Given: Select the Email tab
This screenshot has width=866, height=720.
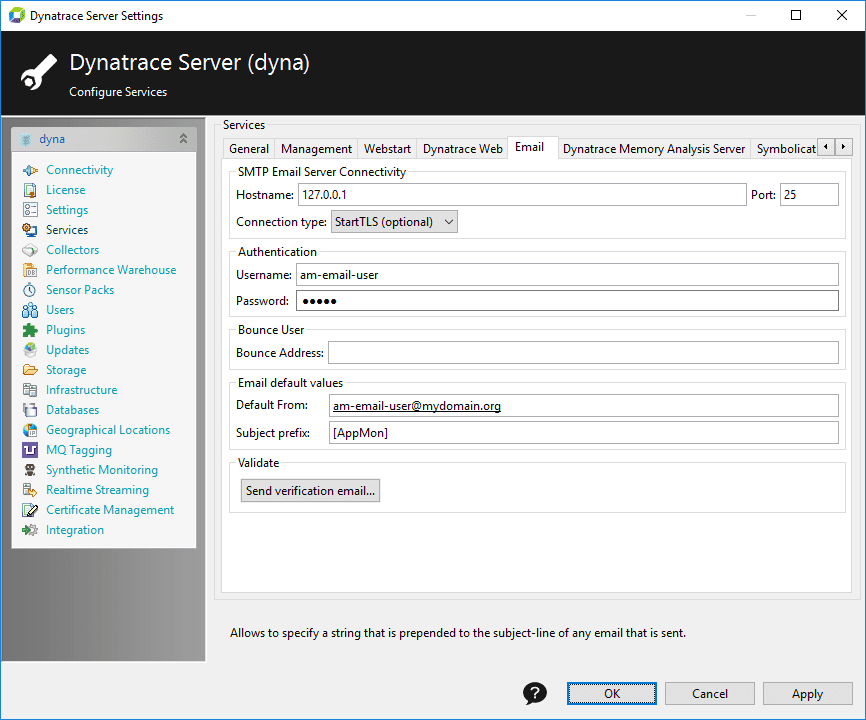Looking at the screenshot, I should (530, 147).
